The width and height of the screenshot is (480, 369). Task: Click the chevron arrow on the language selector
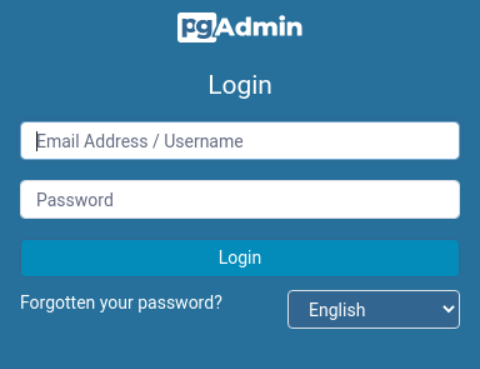coord(448,309)
